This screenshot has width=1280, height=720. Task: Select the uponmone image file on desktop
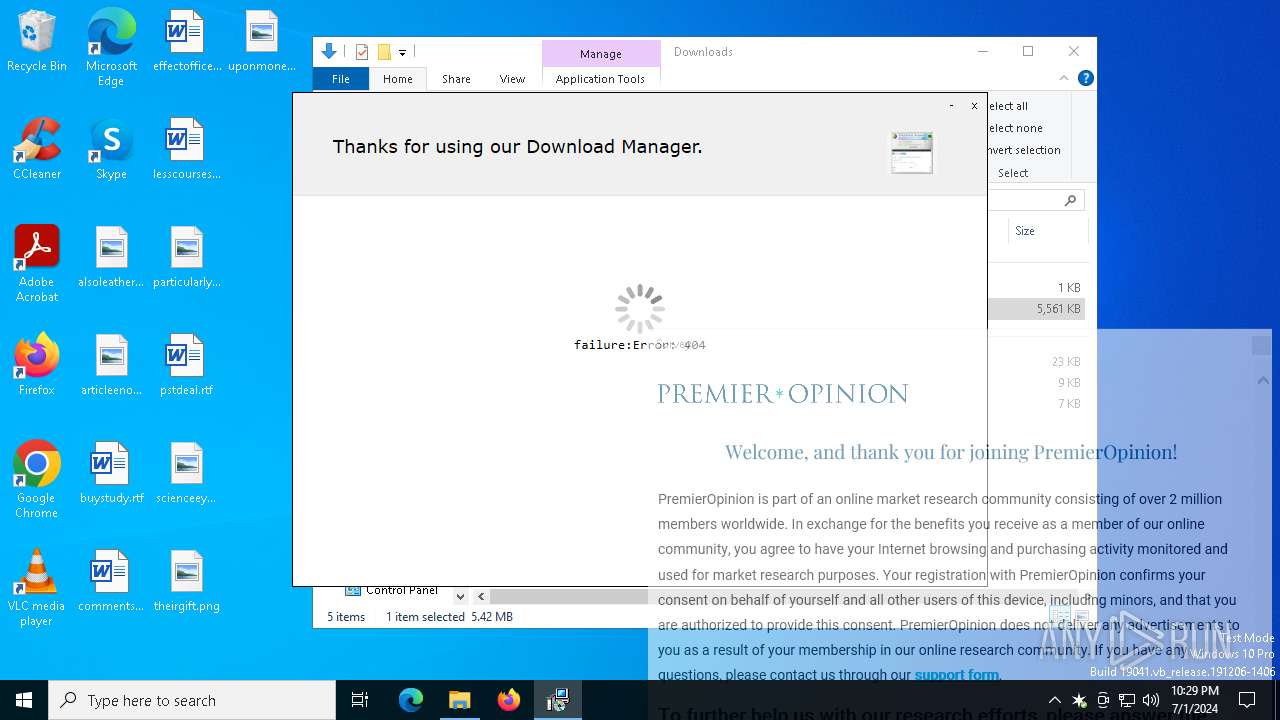(x=261, y=42)
